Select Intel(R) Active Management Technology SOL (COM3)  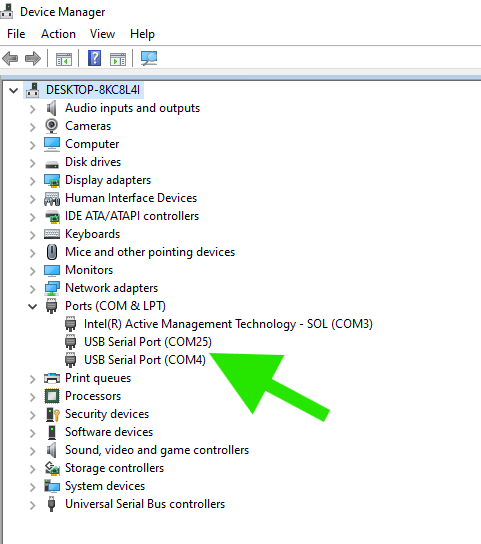tap(228, 324)
